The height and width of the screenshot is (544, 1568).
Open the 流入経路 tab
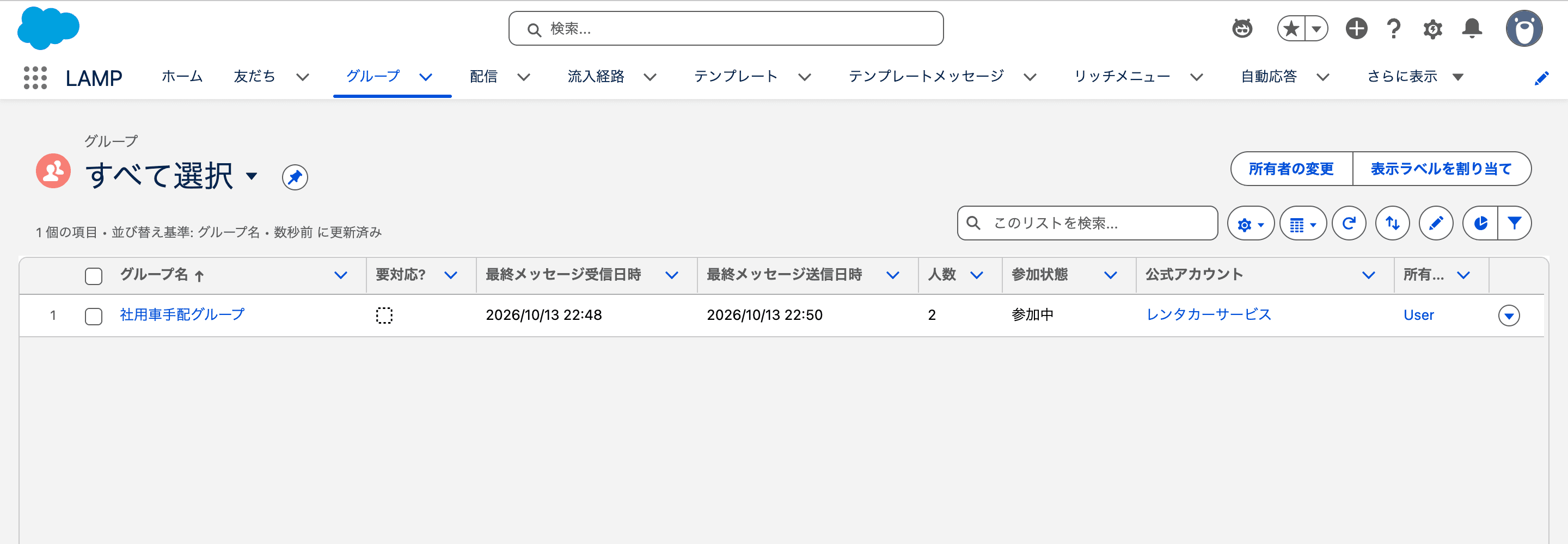pyautogui.click(x=596, y=77)
